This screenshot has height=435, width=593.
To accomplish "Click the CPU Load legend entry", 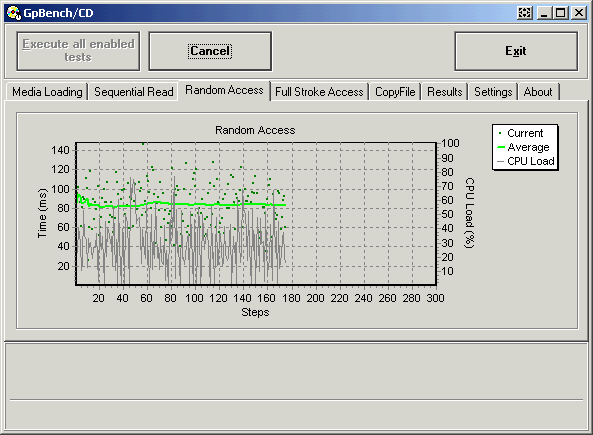I will (x=526, y=161).
